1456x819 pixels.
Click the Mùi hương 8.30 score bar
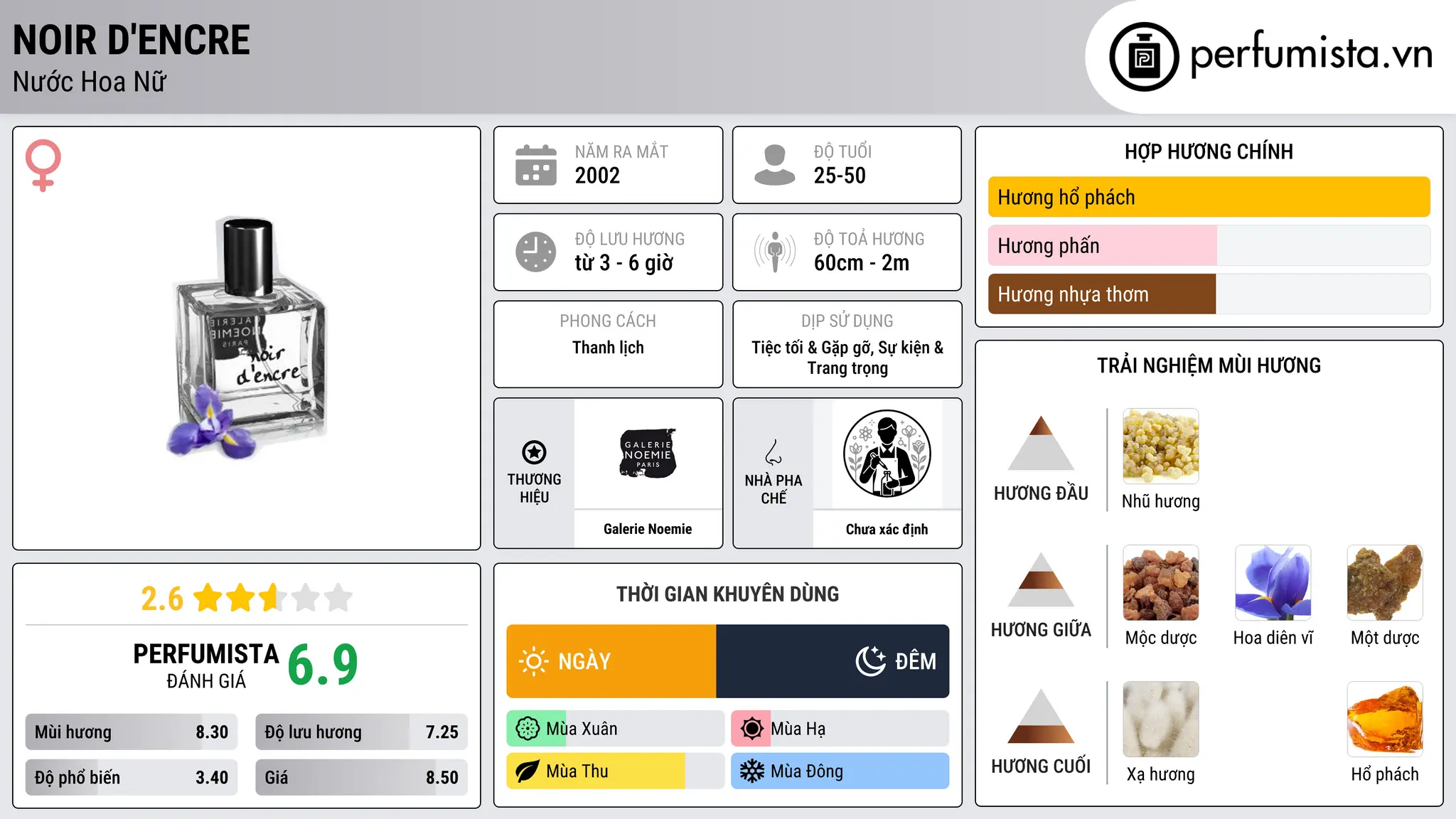click(x=132, y=732)
